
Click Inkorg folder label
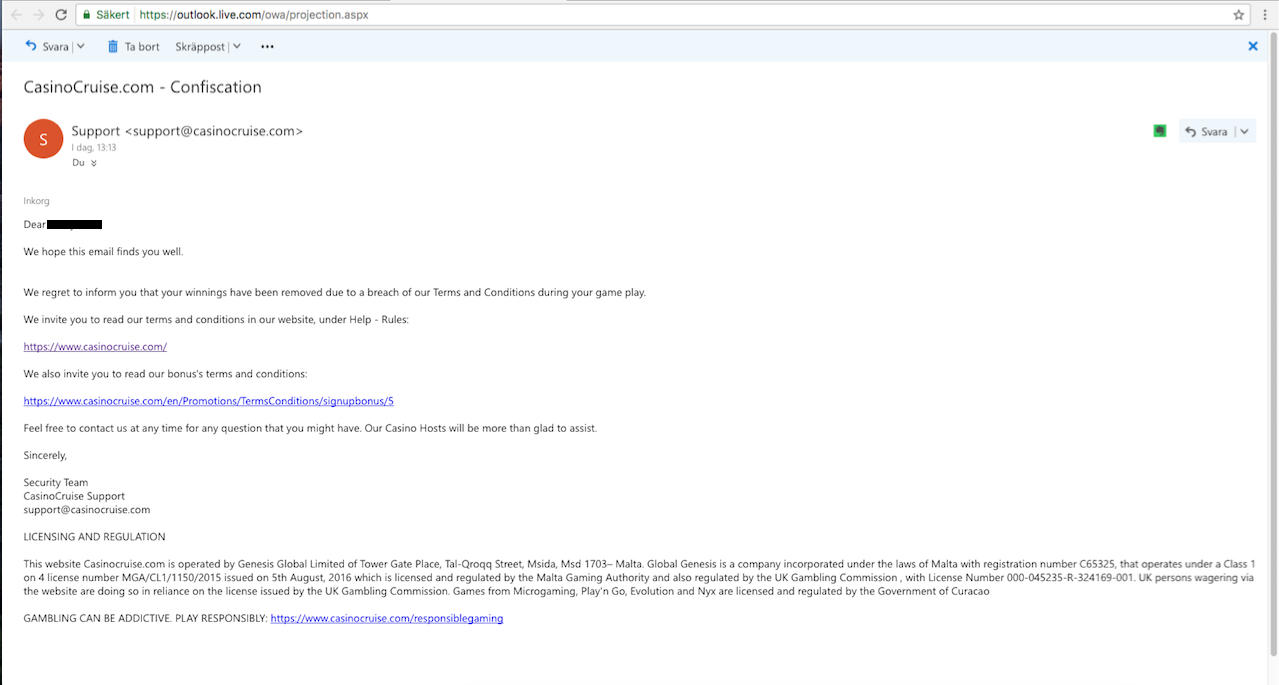37,201
